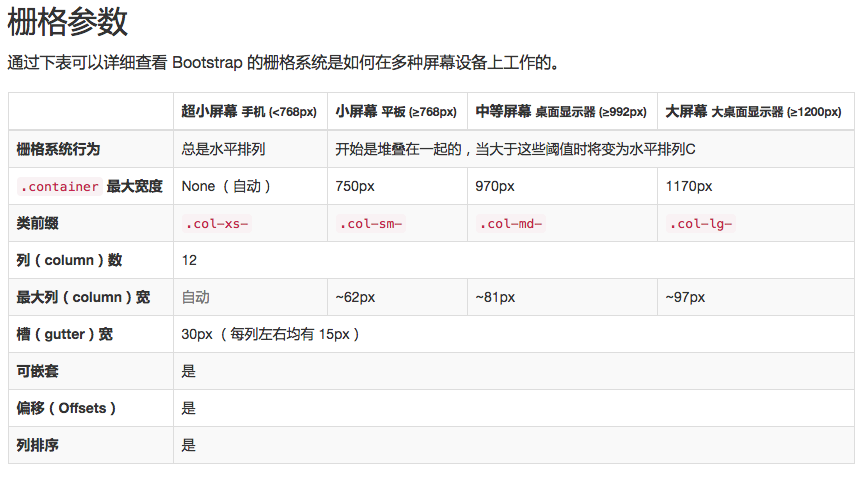Viewport: 865px width, 483px height.
Task: Click the 栅格参数 page heading
Action: tap(67, 22)
